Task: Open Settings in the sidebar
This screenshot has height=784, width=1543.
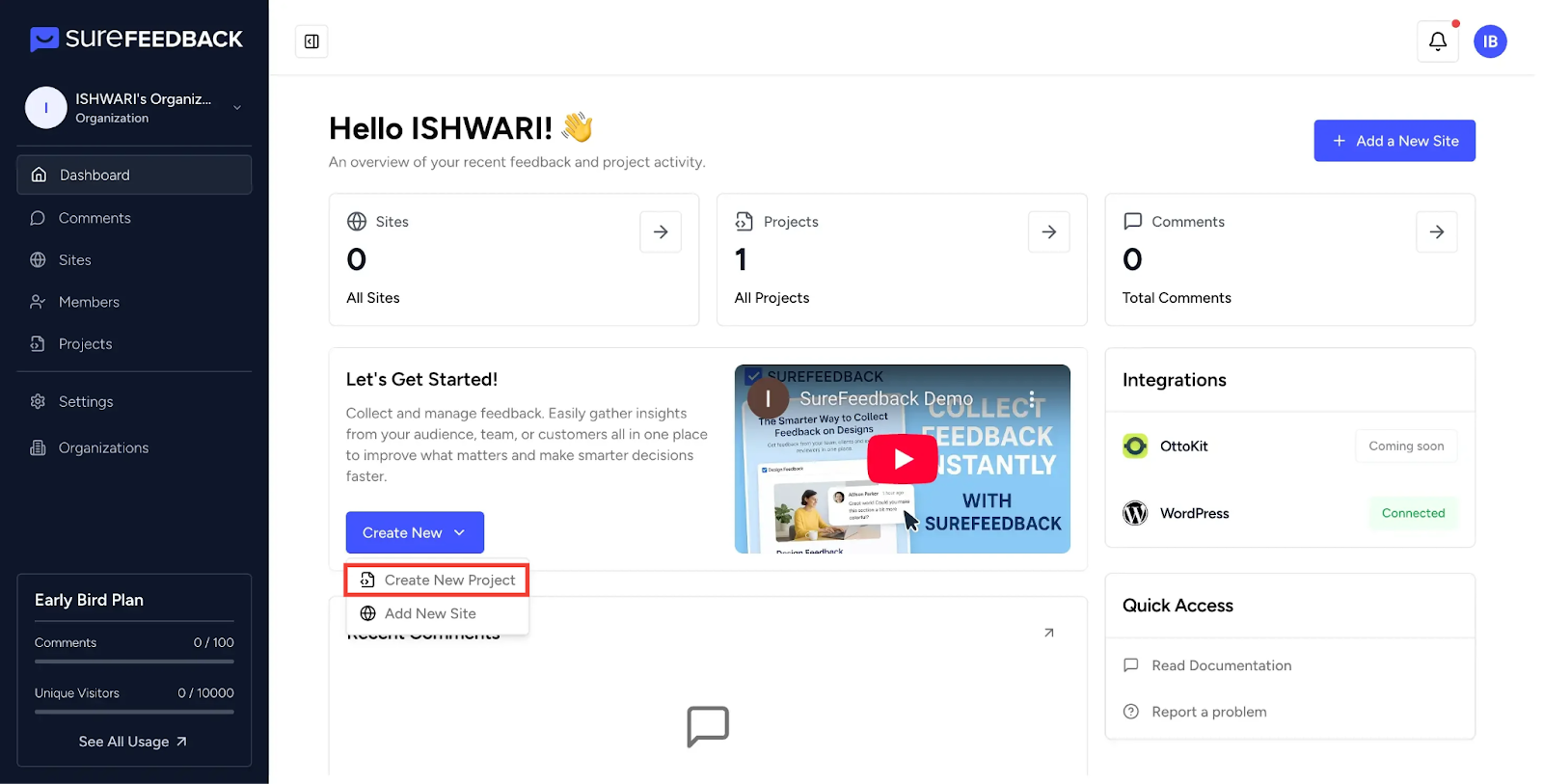Action: (86, 401)
